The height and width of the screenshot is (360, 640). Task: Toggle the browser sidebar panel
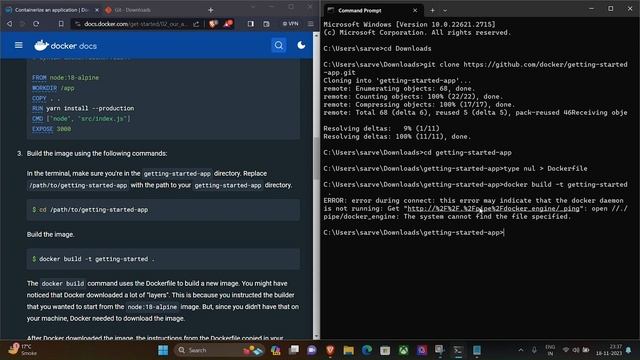coord(251,24)
